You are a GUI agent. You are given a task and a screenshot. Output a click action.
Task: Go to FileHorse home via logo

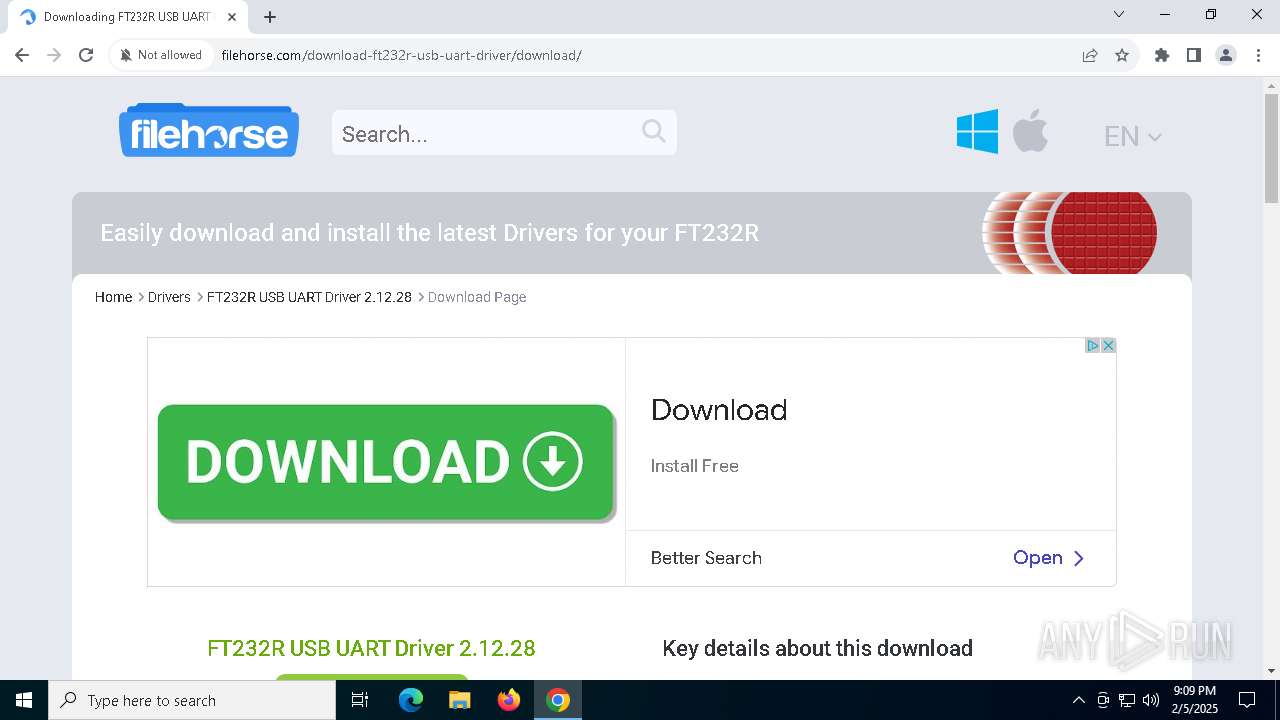[x=209, y=131]
